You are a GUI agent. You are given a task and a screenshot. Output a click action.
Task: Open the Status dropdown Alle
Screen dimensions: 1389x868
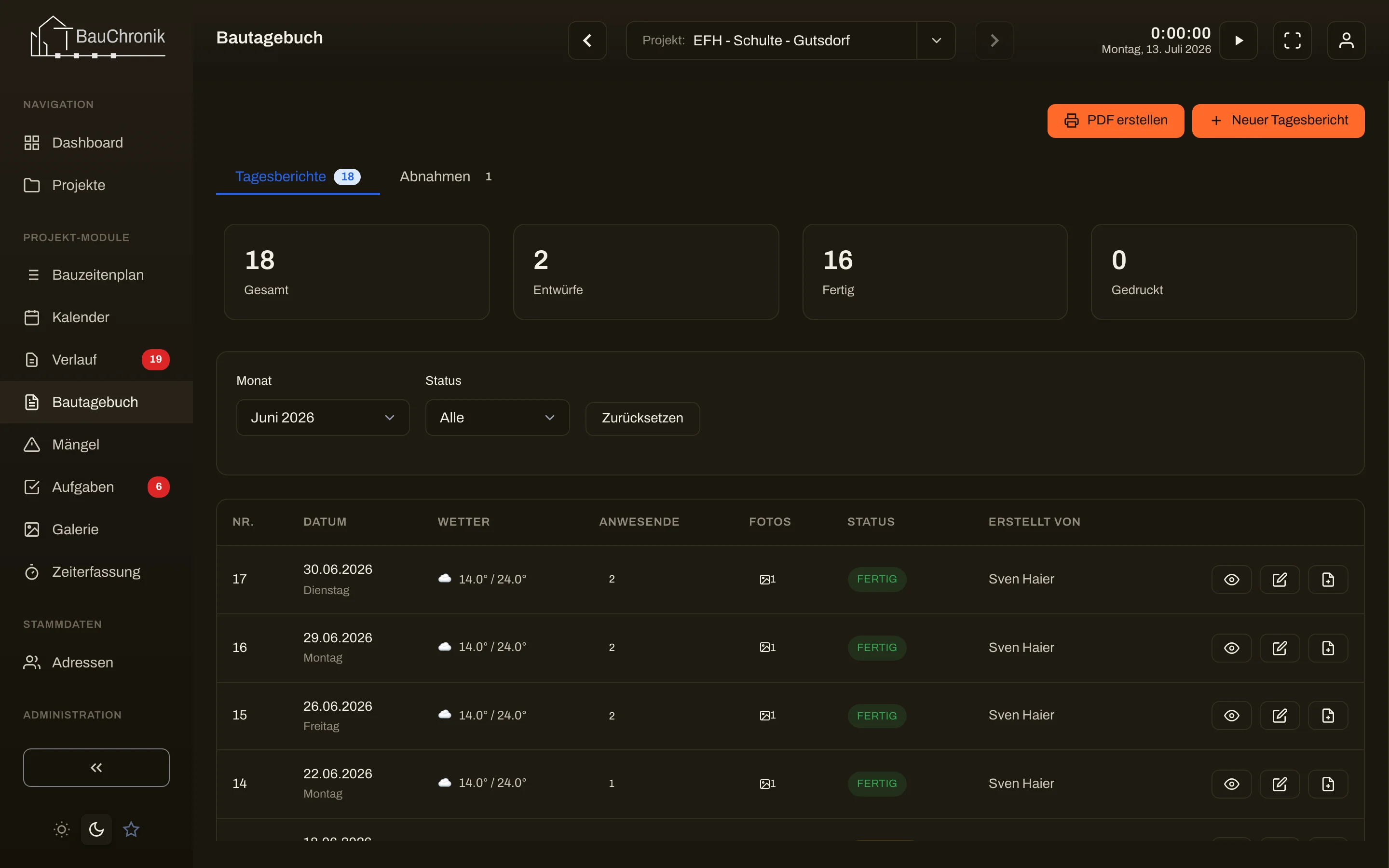pos(497,417)
